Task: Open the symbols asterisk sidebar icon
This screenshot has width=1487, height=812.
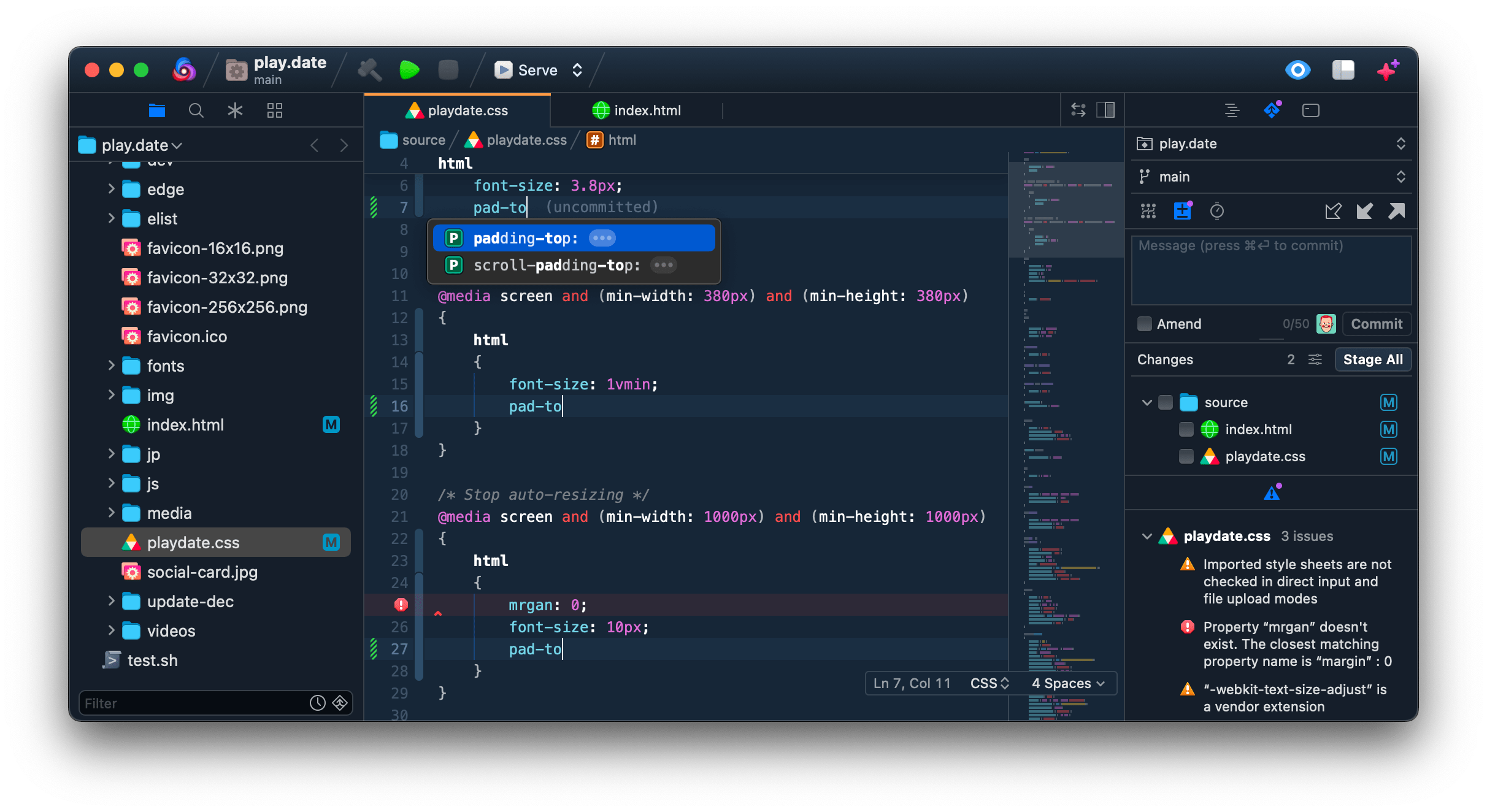Action: (x=235, y=110)
